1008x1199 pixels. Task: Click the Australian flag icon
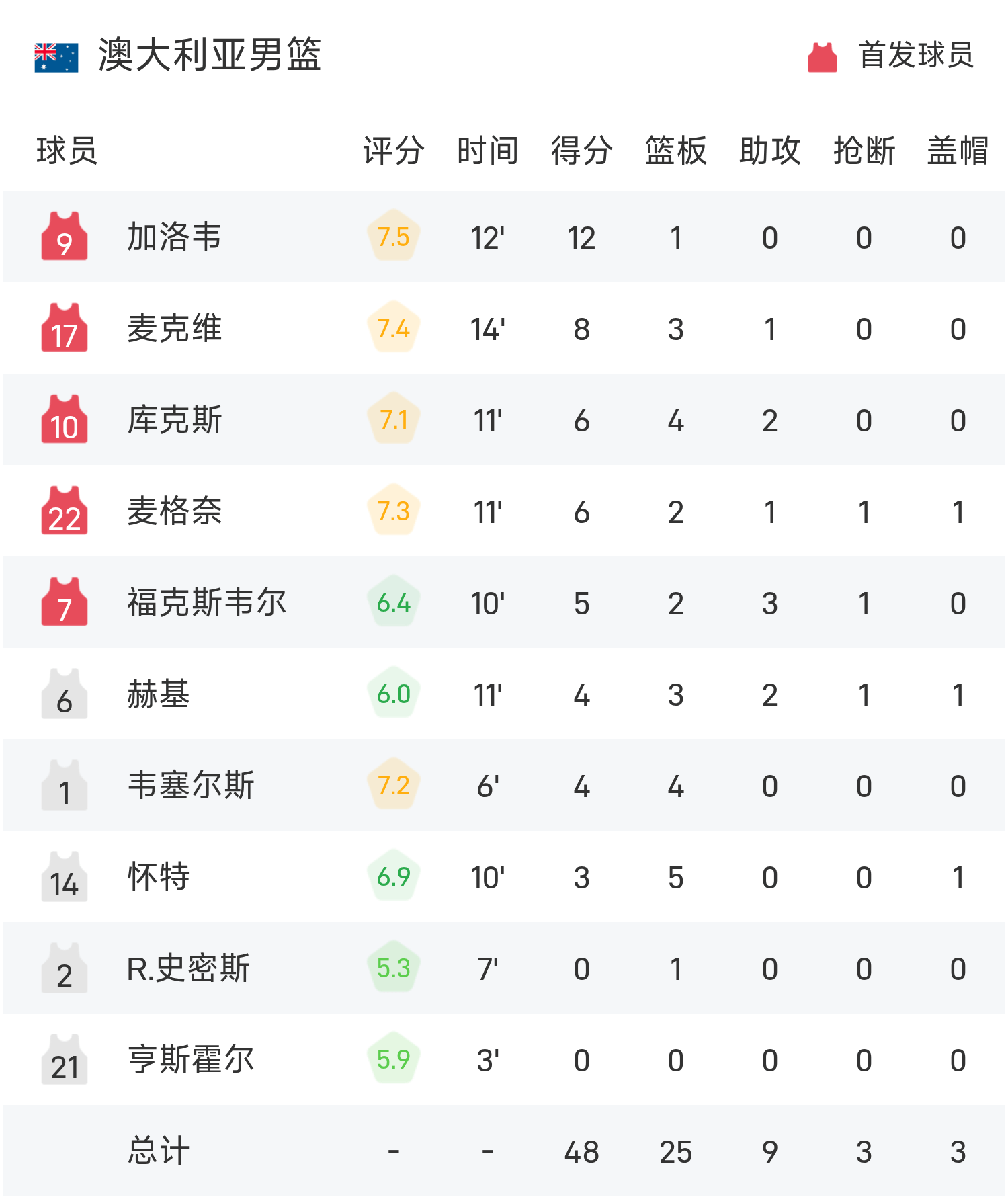tap(56, 56)
